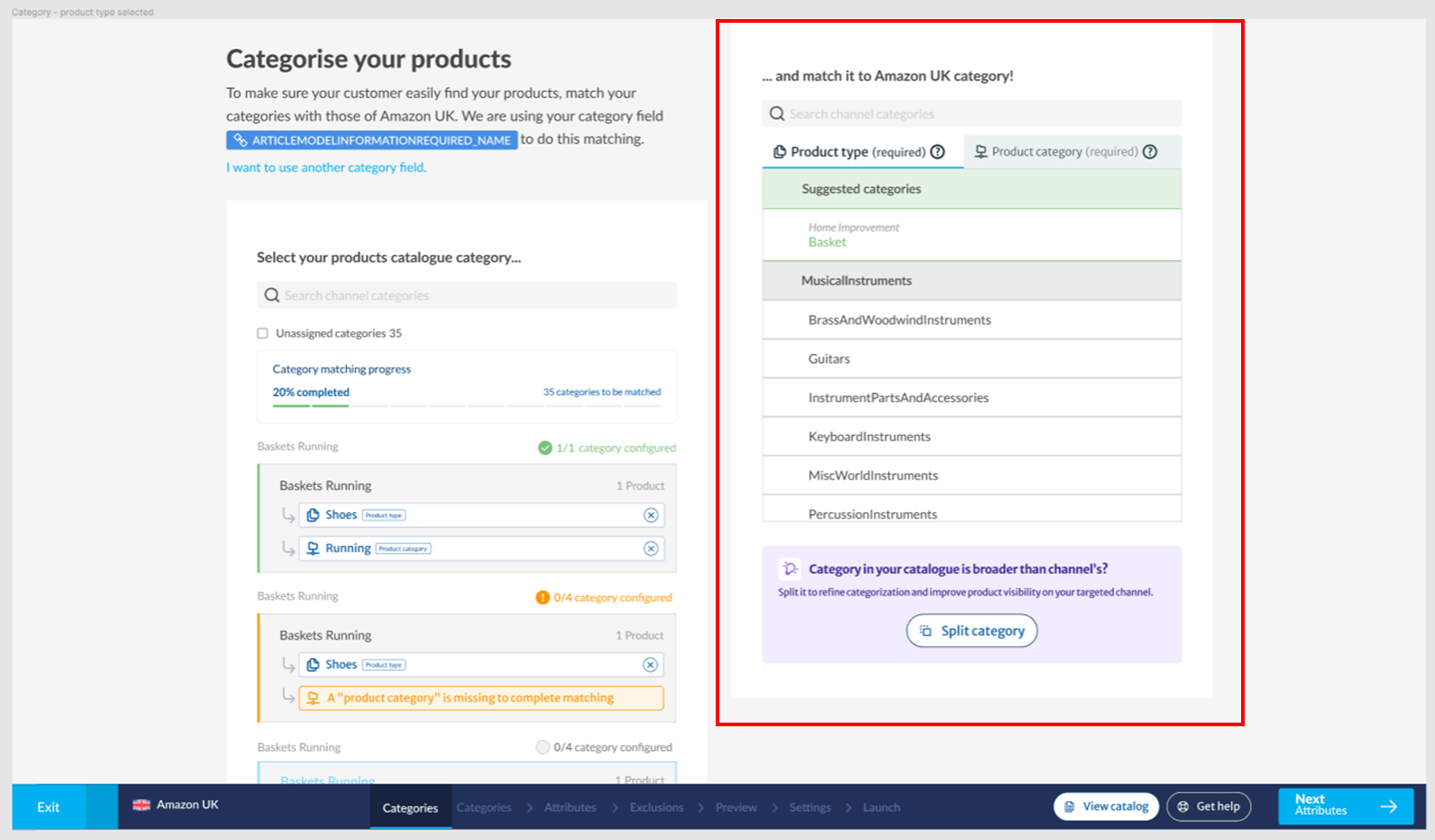Click the link icon on ARTICLEMODELINFORMATIONREQUIRED_NAME tag

point(240,140)
